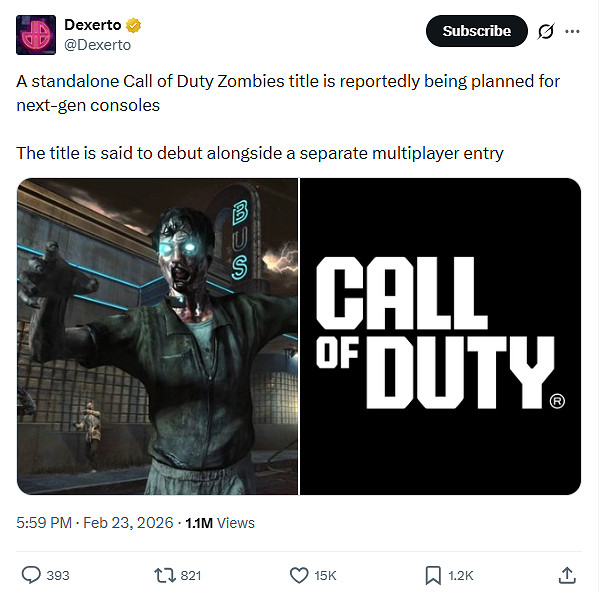599x592 pixels.
Task: Open the Call of Duty logo image
Action: [x=440, y=336]
